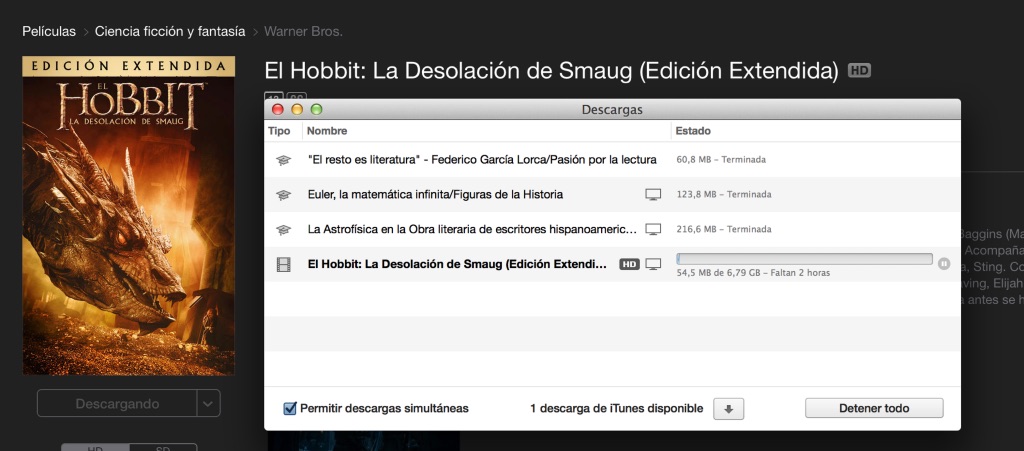Screen dimensions: 1024x451
Task: Pause the Hobbit movie download
Action: coord(944,264)
